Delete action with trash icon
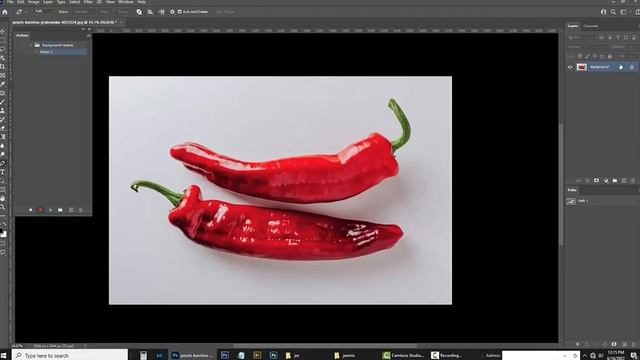This screenshot has width=640, height=360. coord(80,210)
